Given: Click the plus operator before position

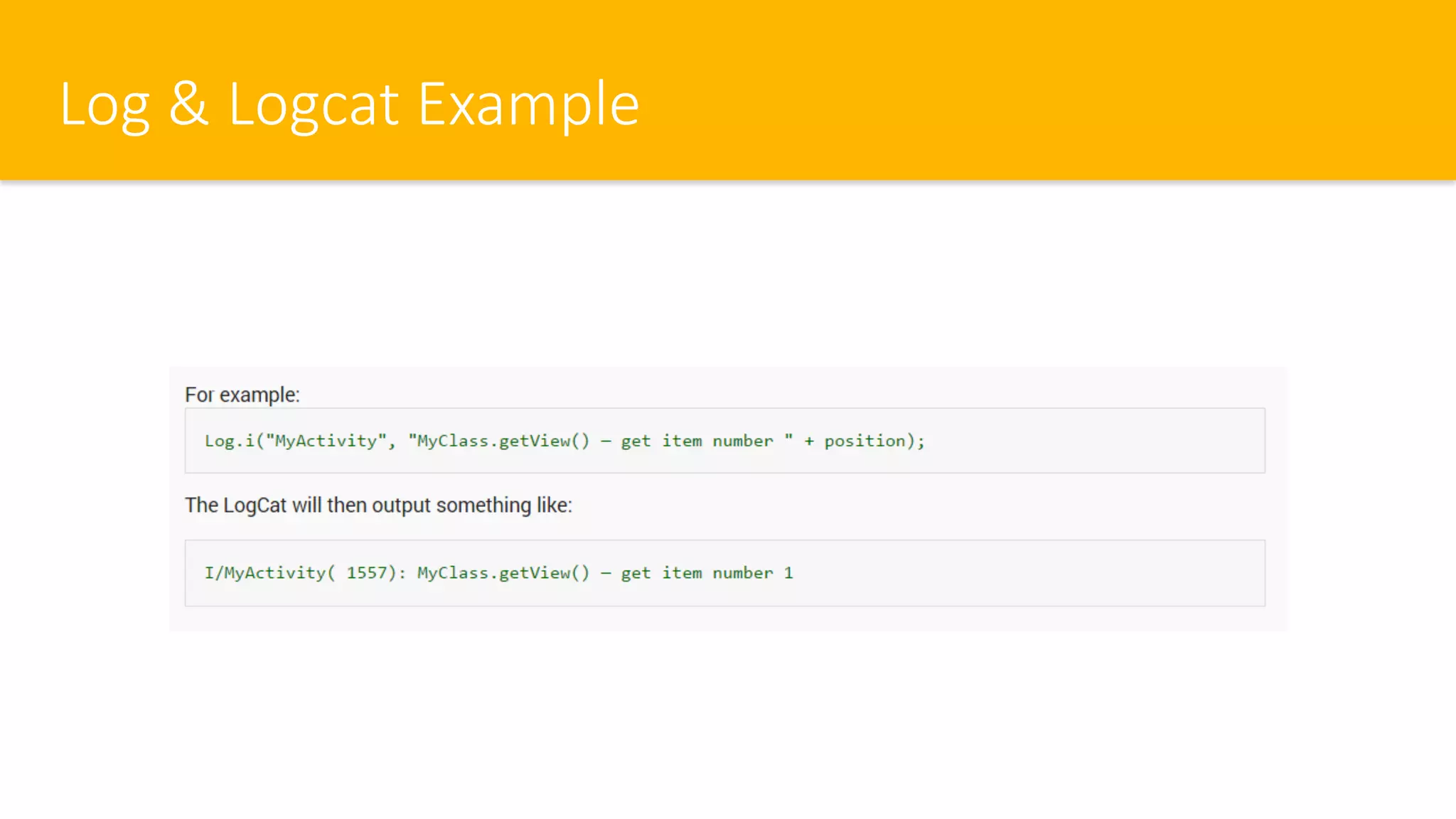Looking at the screenshot, I should [809, 441].
